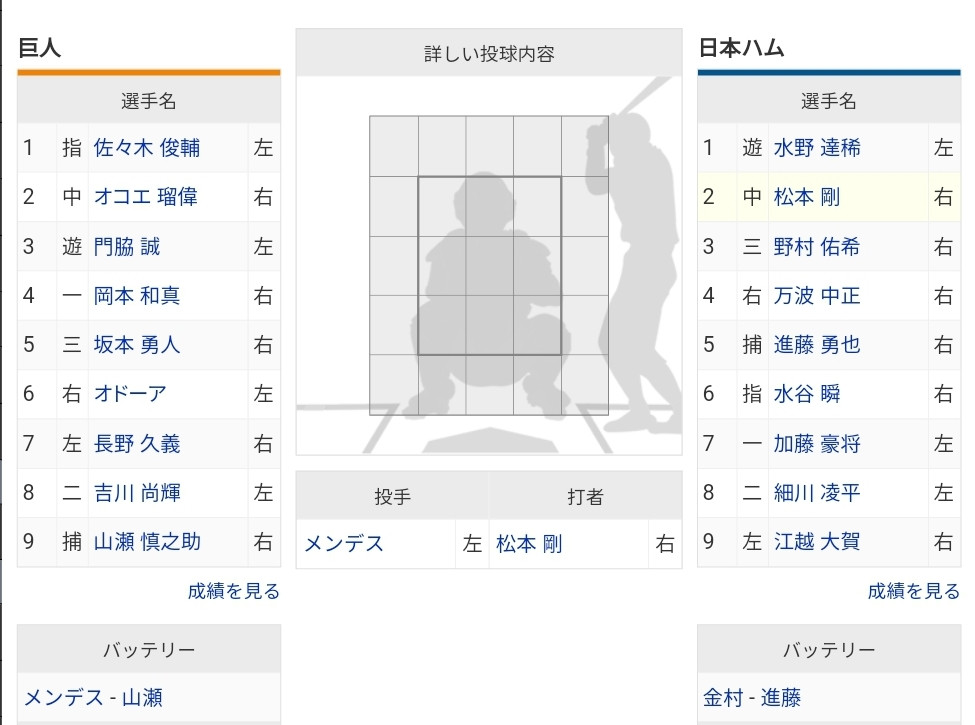Open 坂本 勇人 player link
The height and width of the screenshot is (725, 975).
pyautogui.click(x=137, y=344)
